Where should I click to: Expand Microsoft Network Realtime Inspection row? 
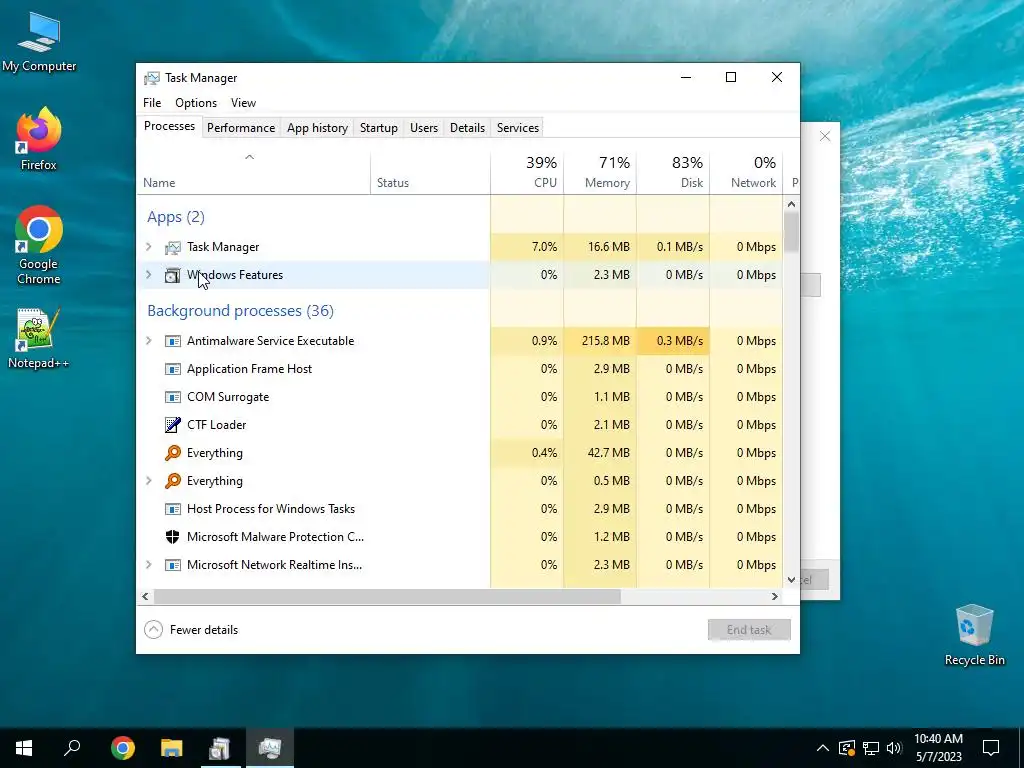149,564
